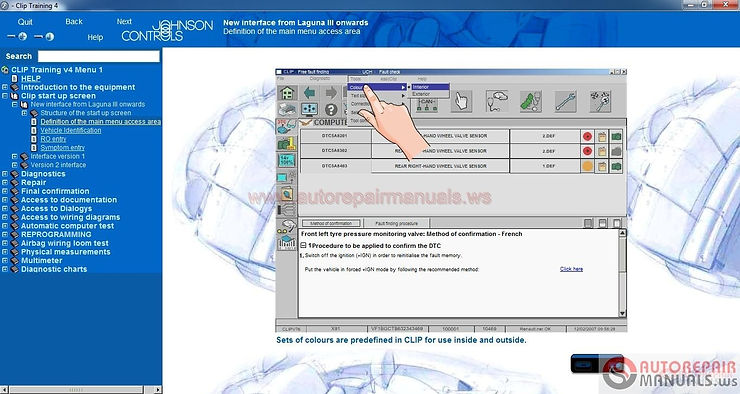The width and height of the screenshot is (740, 394).
Task: Click the monitor screen icon beside the printer
Action: 309,109
